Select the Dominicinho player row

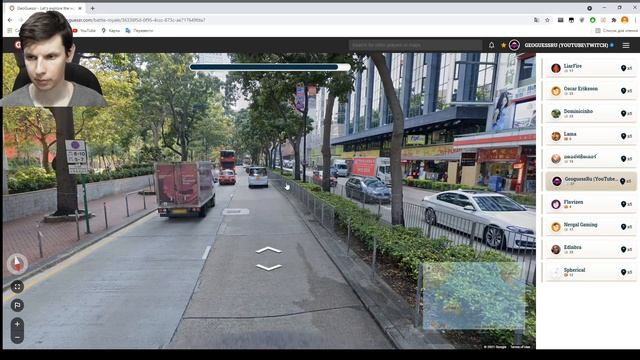(590, 113)
